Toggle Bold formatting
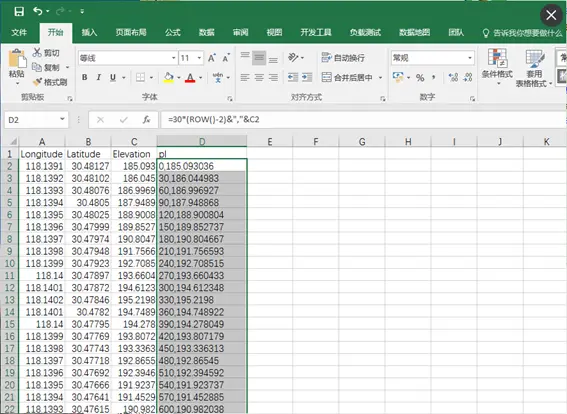 point(84,77)
